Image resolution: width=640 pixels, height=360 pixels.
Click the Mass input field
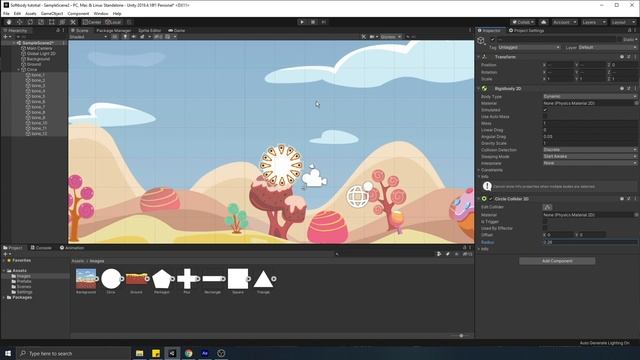click(x=589, y=123)
